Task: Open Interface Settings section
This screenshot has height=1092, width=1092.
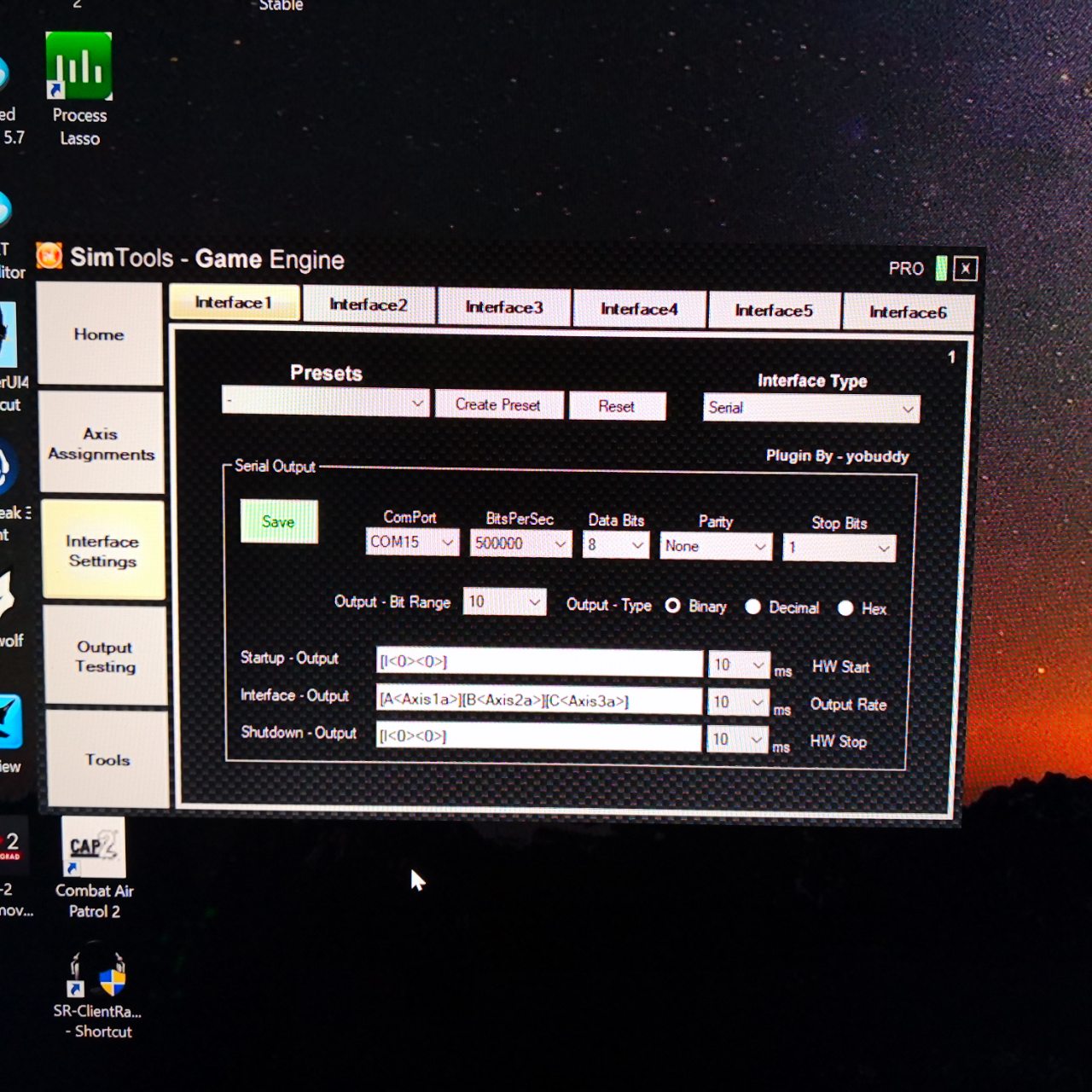Action: [x=103, y=550]
